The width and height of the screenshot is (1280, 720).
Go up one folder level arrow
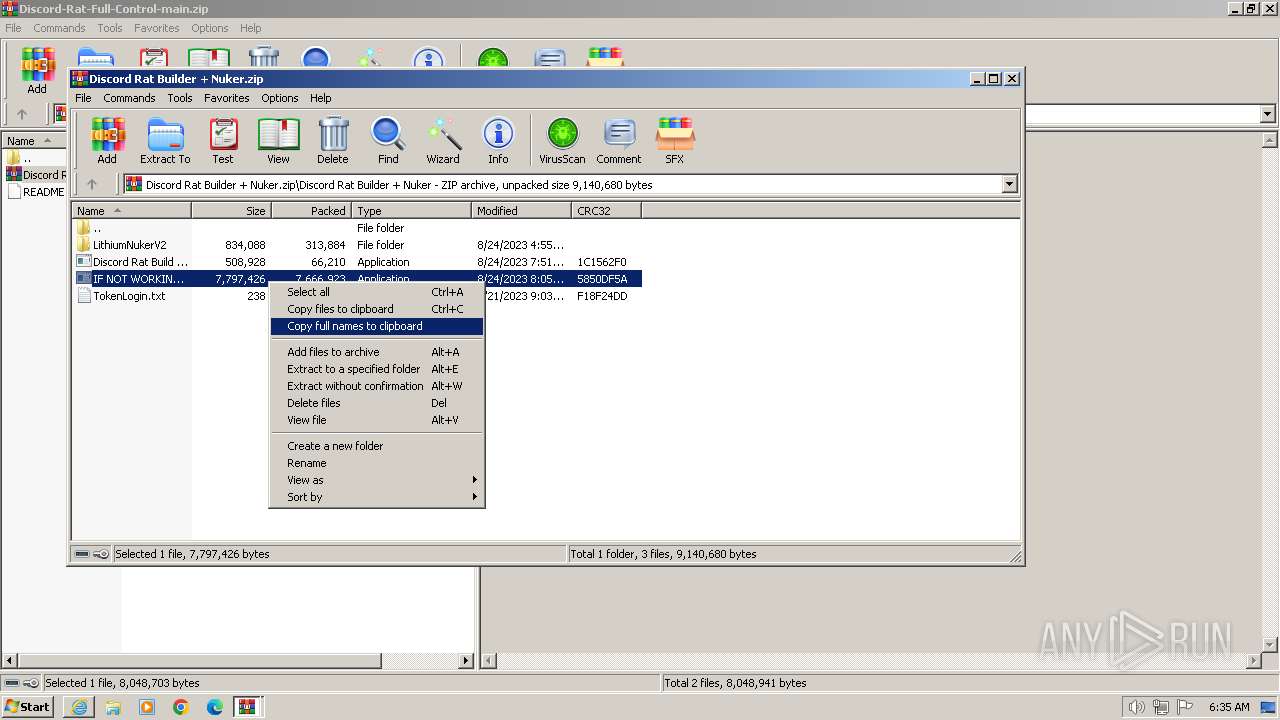click(92, 184)
